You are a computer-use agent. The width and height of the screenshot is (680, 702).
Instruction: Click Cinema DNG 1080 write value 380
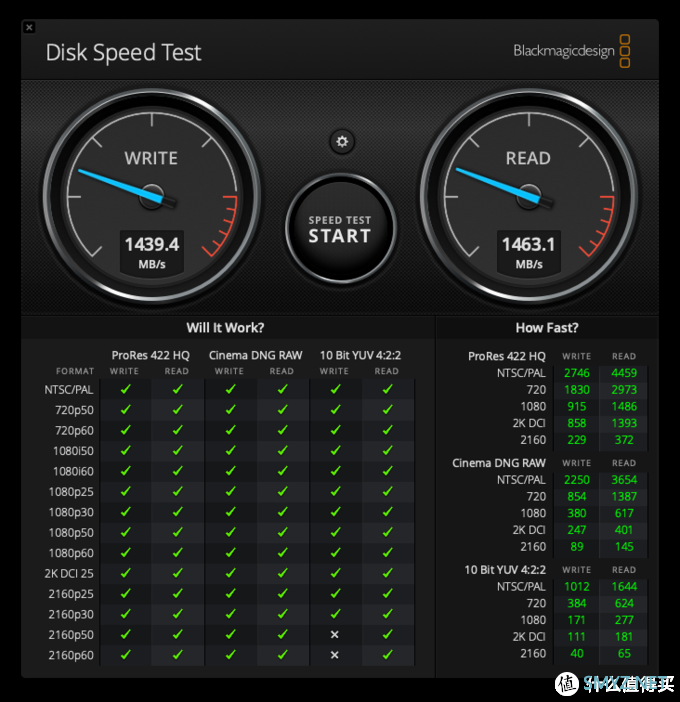tap(577, 513)
